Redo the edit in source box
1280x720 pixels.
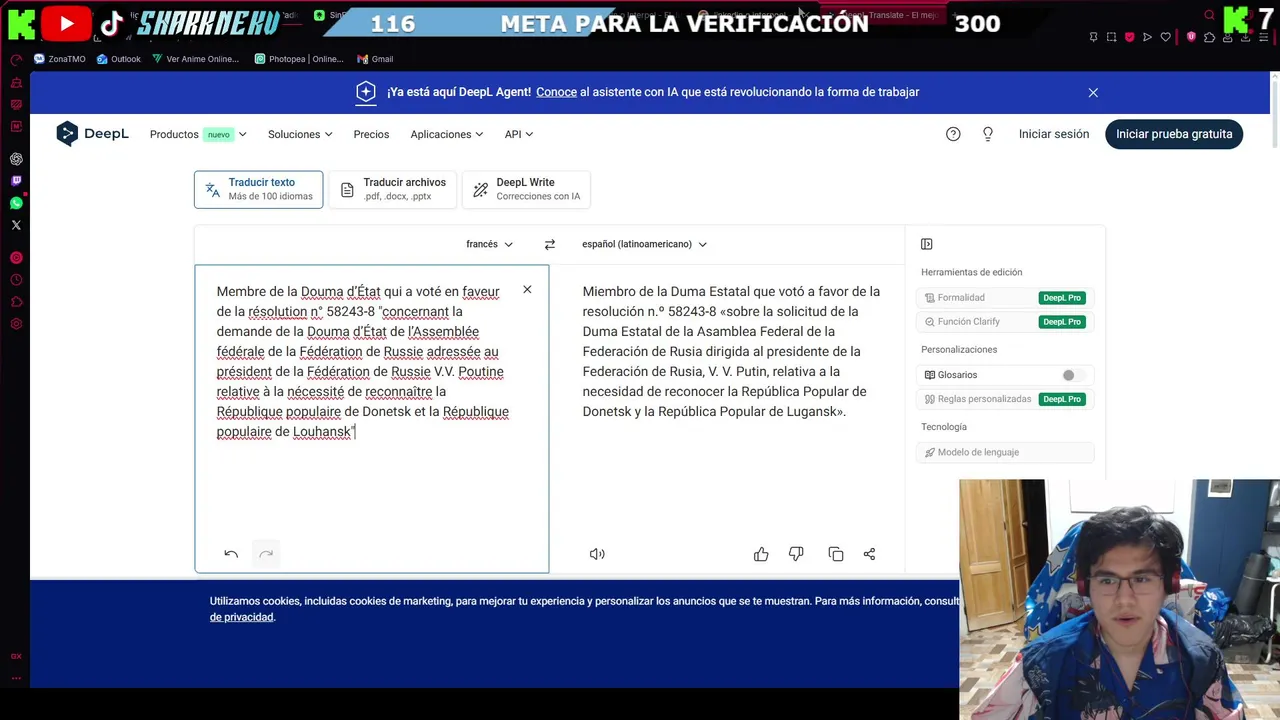(x=266, y=554)
